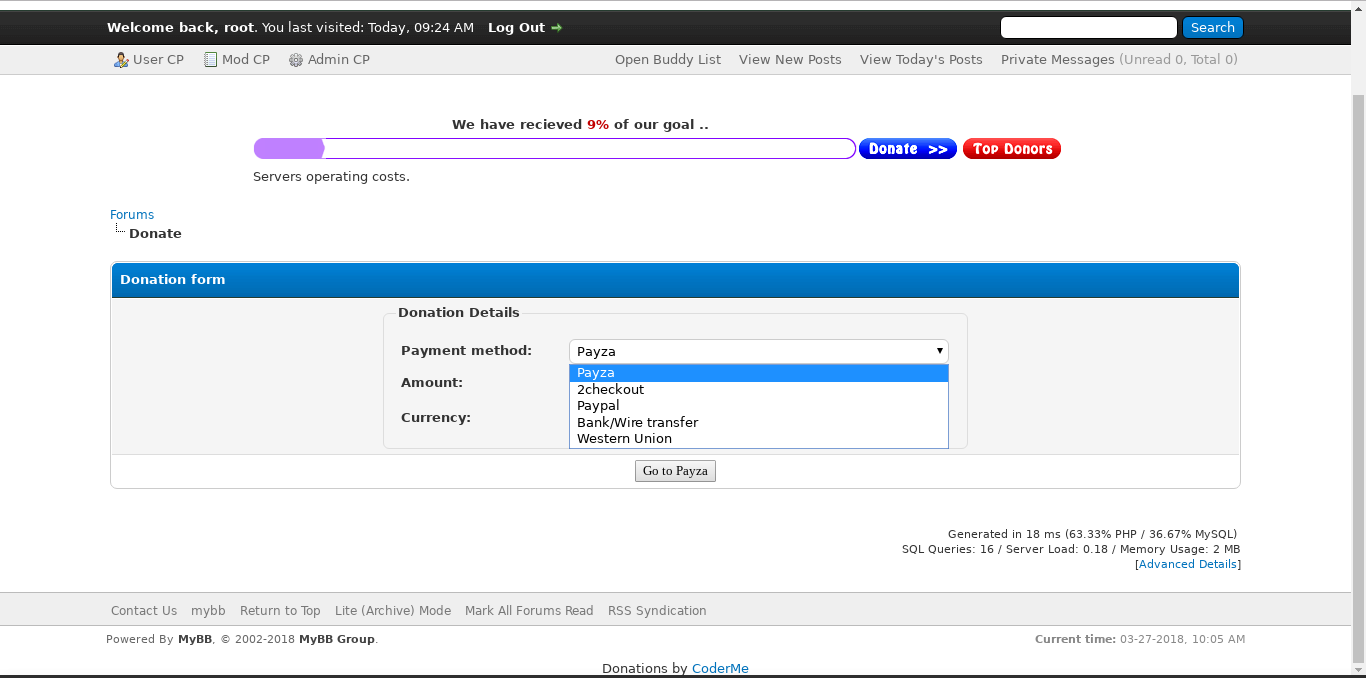
Task: Collapse the Payment method dropdown arrow
Action: 939,351
